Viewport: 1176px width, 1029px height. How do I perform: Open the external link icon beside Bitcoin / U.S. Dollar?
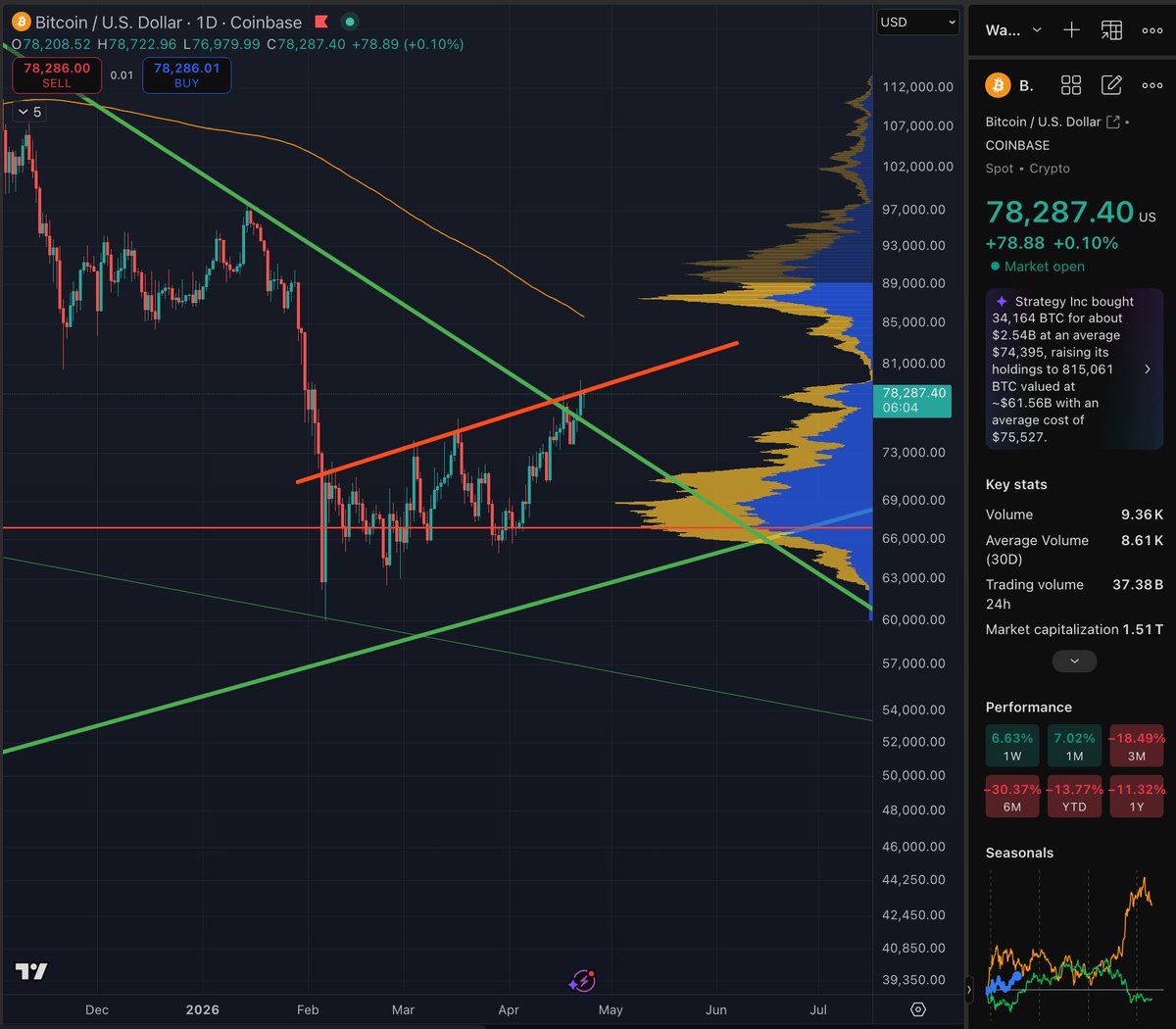coord(1113,122)
